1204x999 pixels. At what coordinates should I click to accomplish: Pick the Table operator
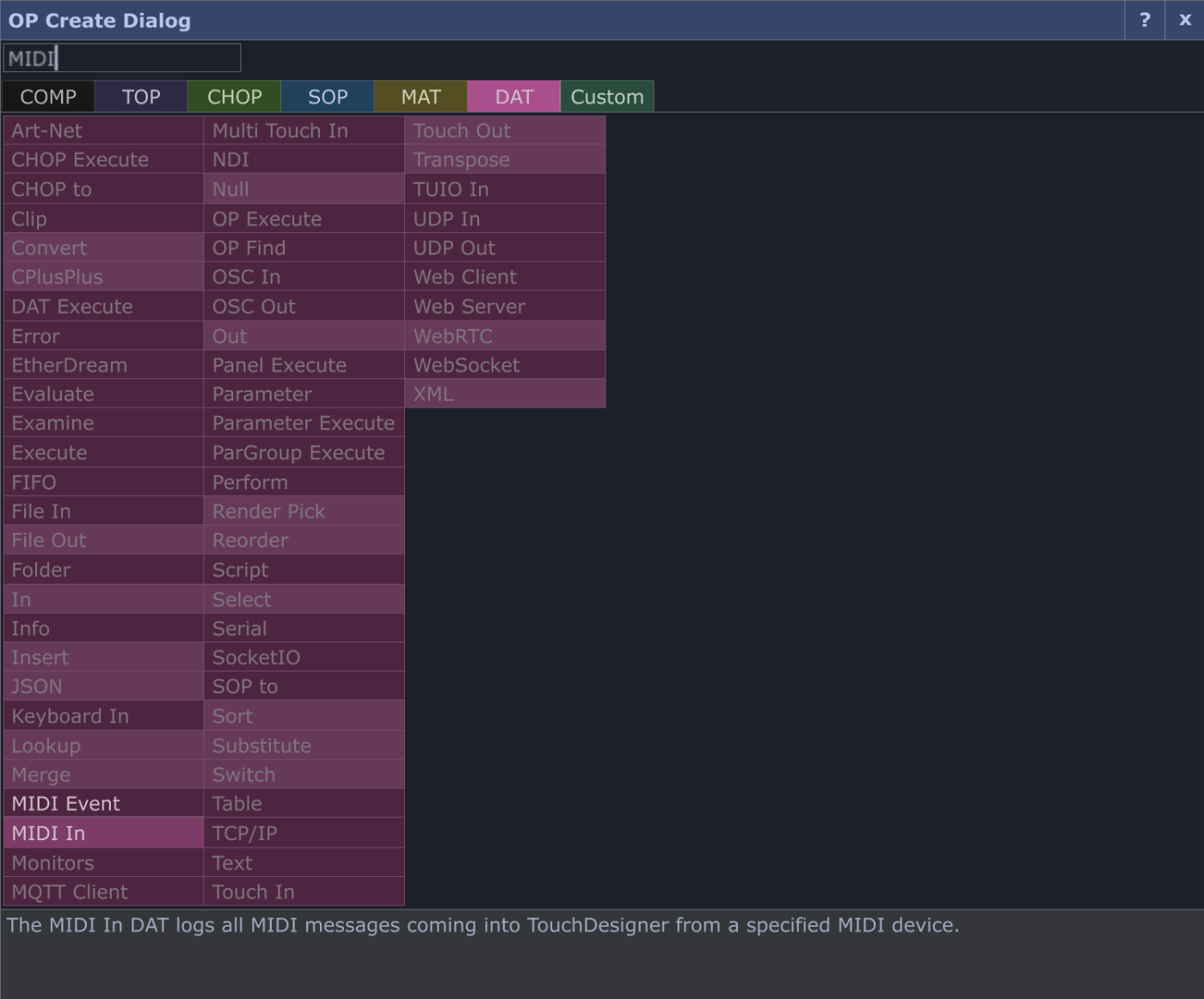[x=304, y=804]
